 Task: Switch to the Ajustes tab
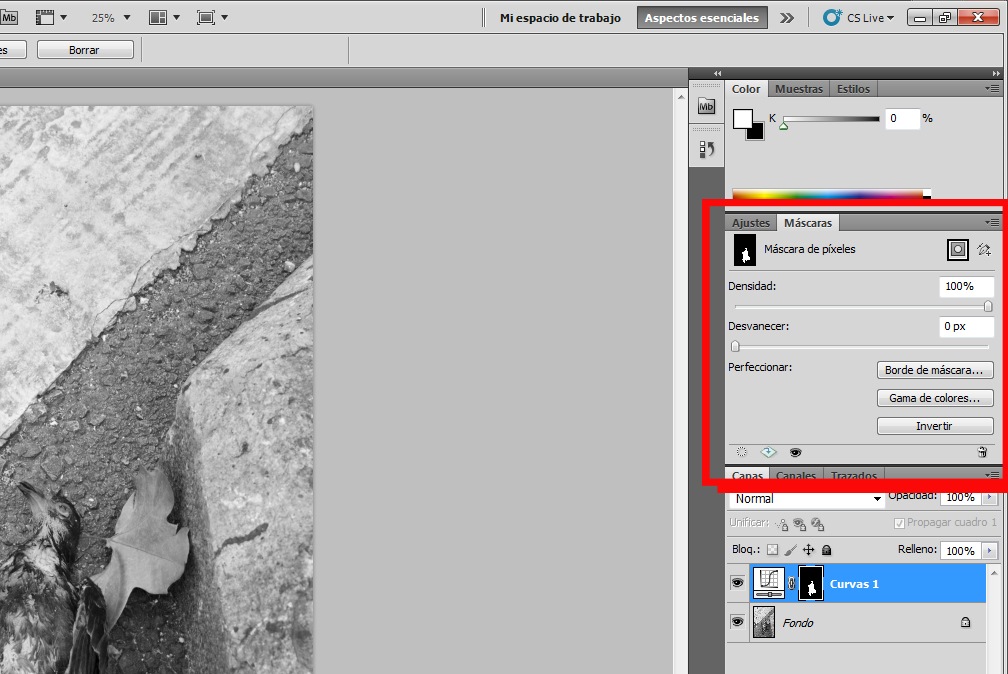[x=751, y=223]
